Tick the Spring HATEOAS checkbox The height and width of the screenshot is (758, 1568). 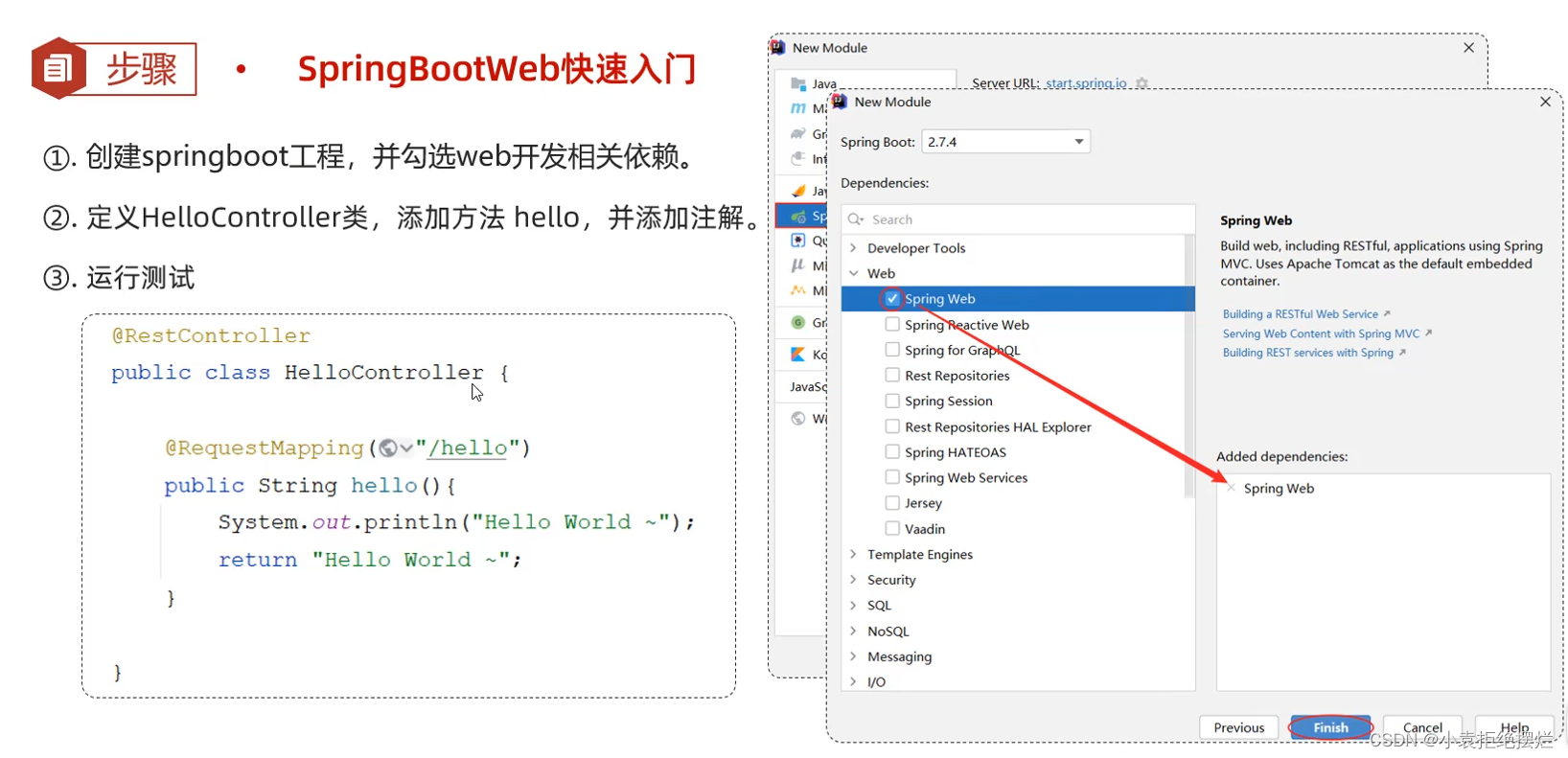pos(892,451)
